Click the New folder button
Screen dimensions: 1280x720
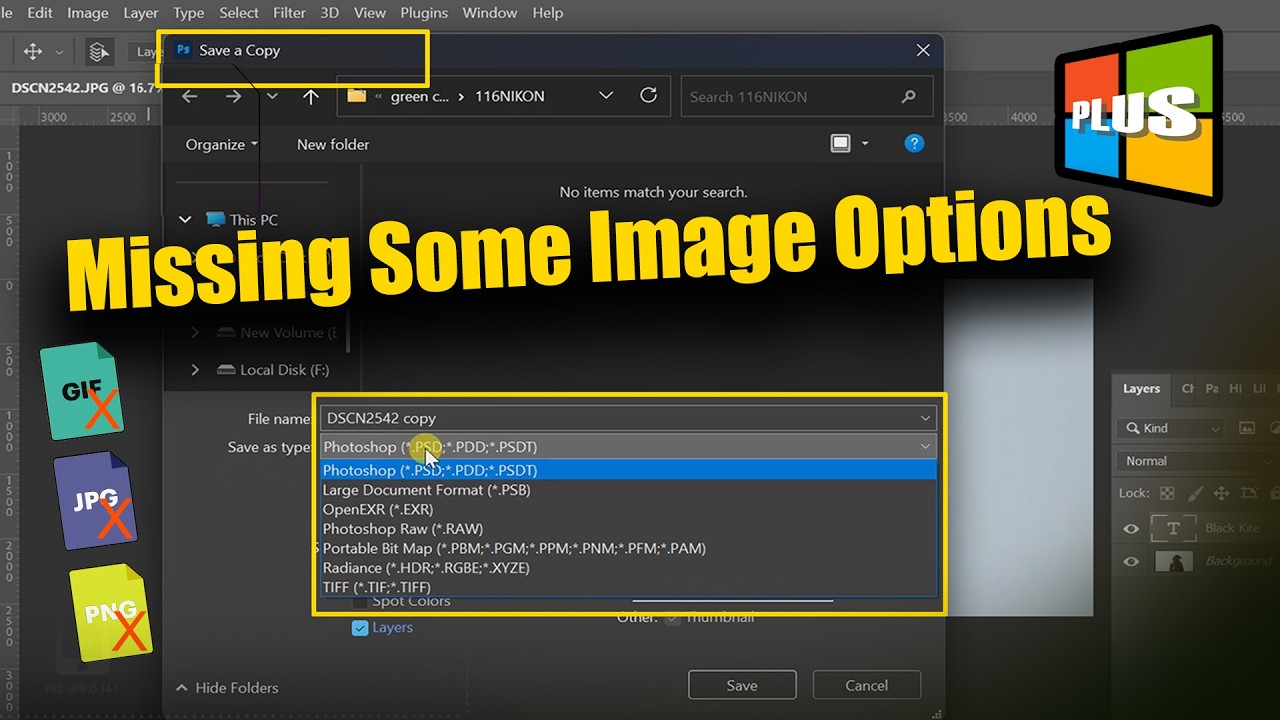click(x=333, y=144)
